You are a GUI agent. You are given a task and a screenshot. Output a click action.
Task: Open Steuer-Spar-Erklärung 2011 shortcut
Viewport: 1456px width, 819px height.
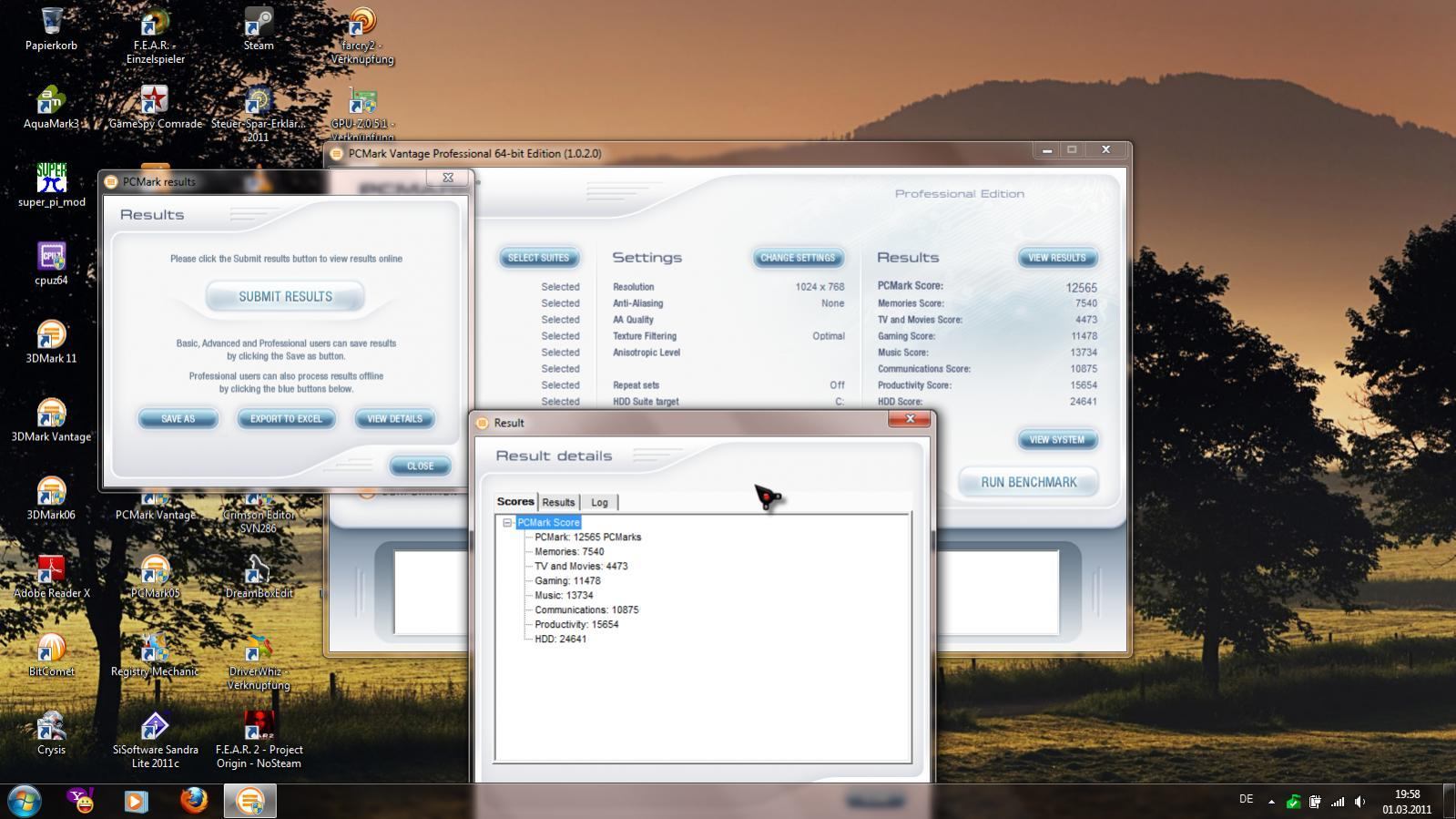[259, 115]
